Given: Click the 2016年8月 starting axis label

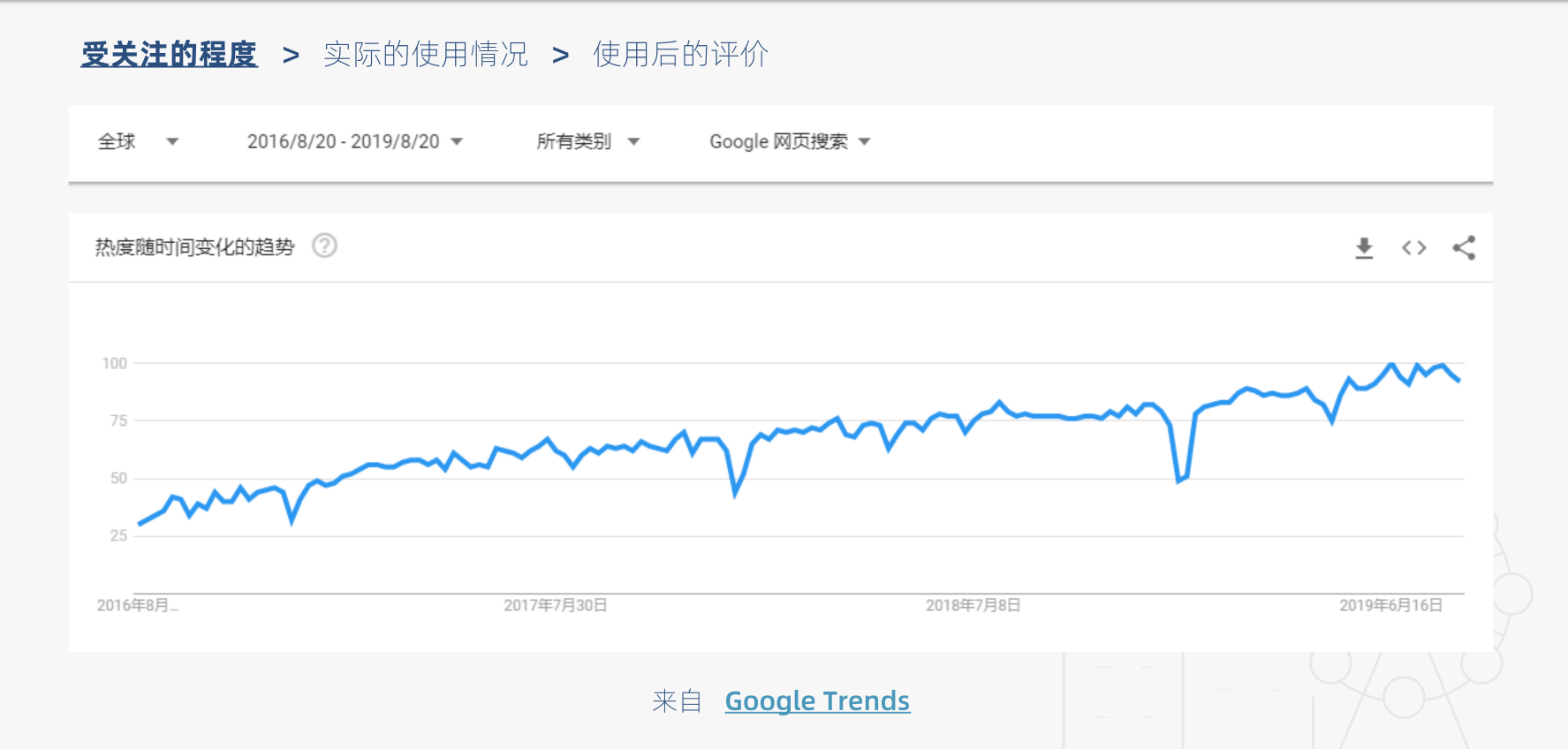Looking at the screenshot, I should pos(137,605).
